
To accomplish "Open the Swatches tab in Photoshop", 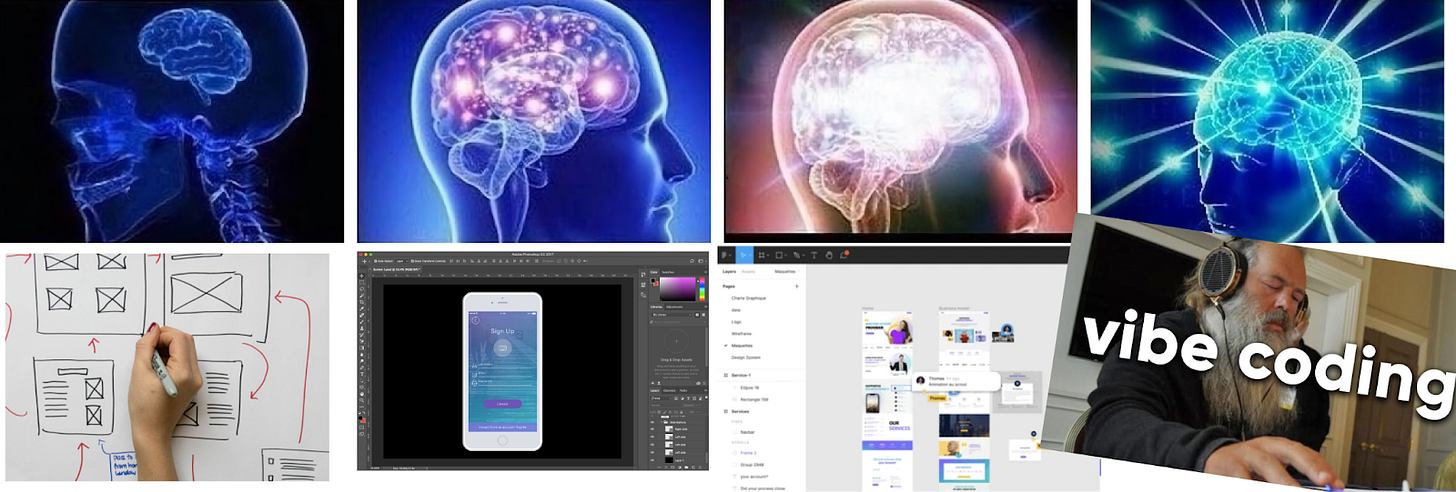I will 668,272.
